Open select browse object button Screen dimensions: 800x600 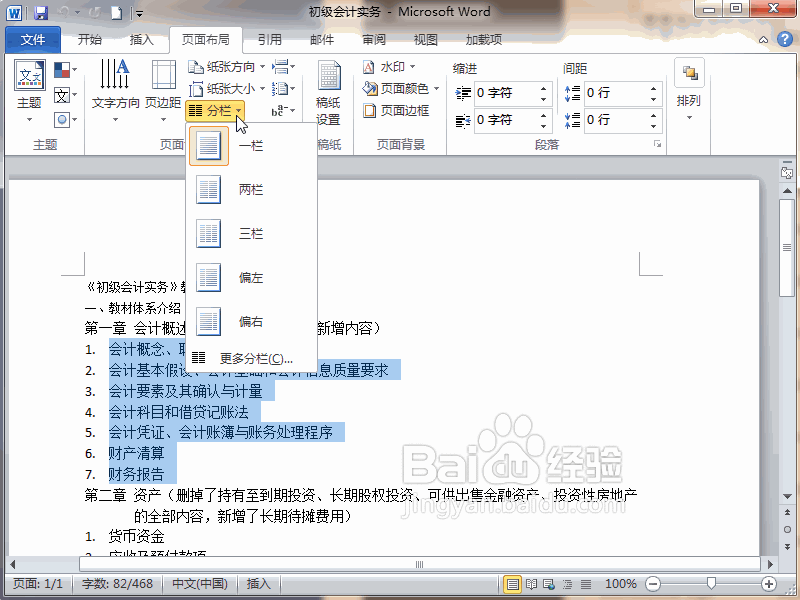click(787, 530)
